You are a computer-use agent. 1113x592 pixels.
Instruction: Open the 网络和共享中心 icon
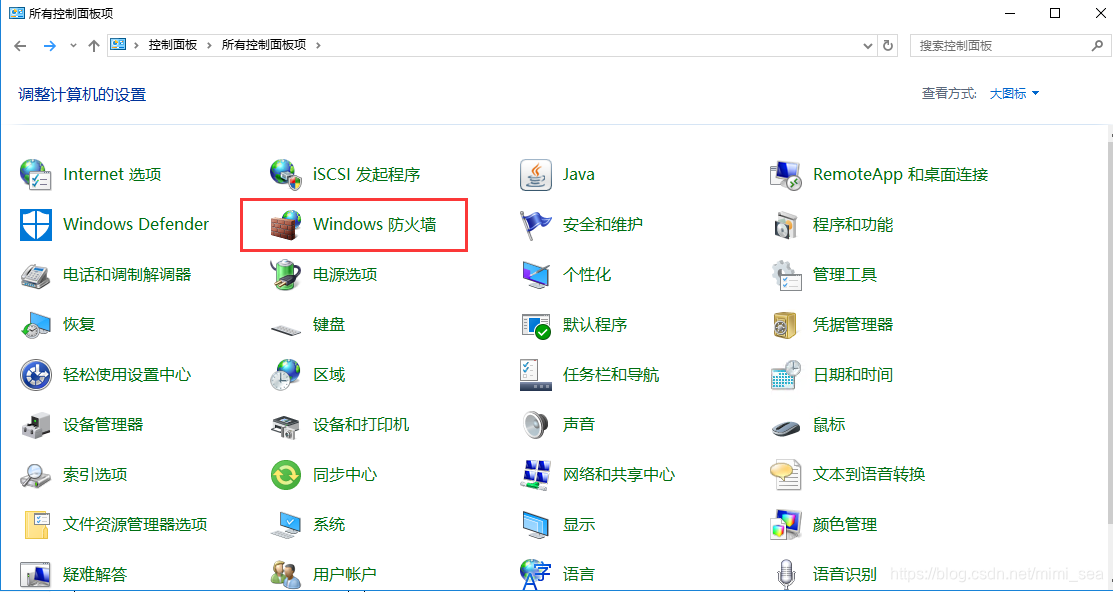coord(536,475)
